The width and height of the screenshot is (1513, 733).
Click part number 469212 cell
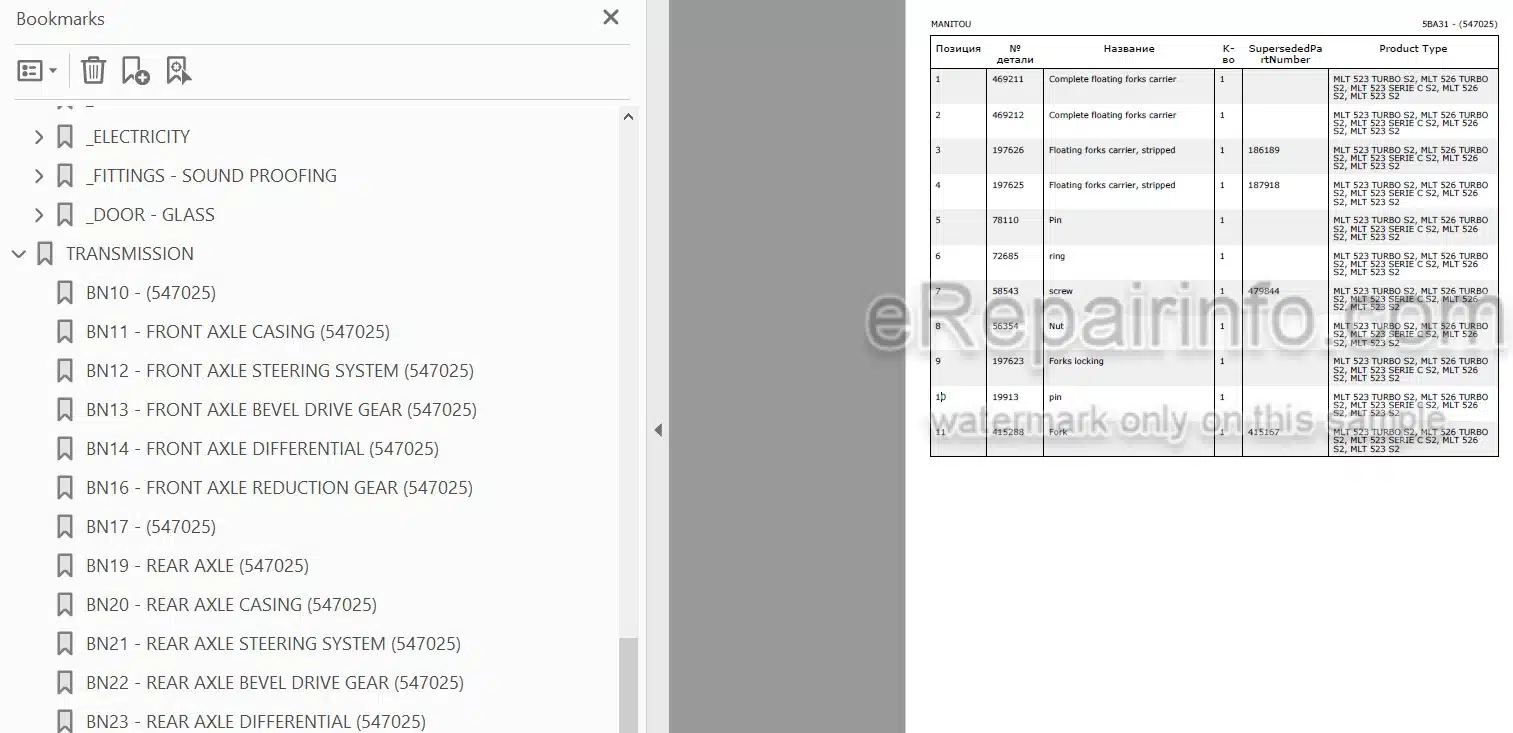coord(1007,115)
